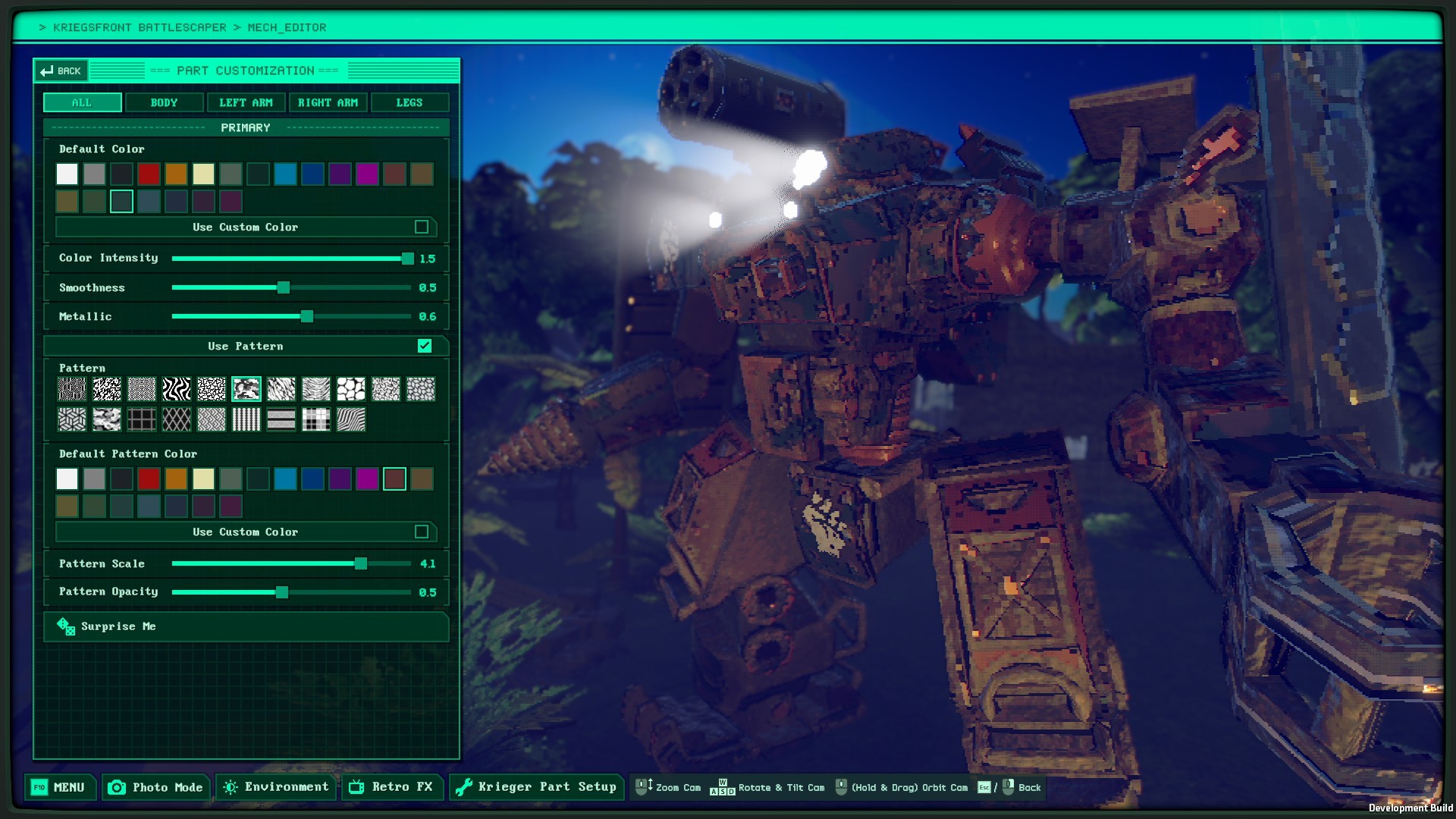Select the RIGHT ARM customization tab
Viewport: 1456px width, 819px height.
pos(328,102)
